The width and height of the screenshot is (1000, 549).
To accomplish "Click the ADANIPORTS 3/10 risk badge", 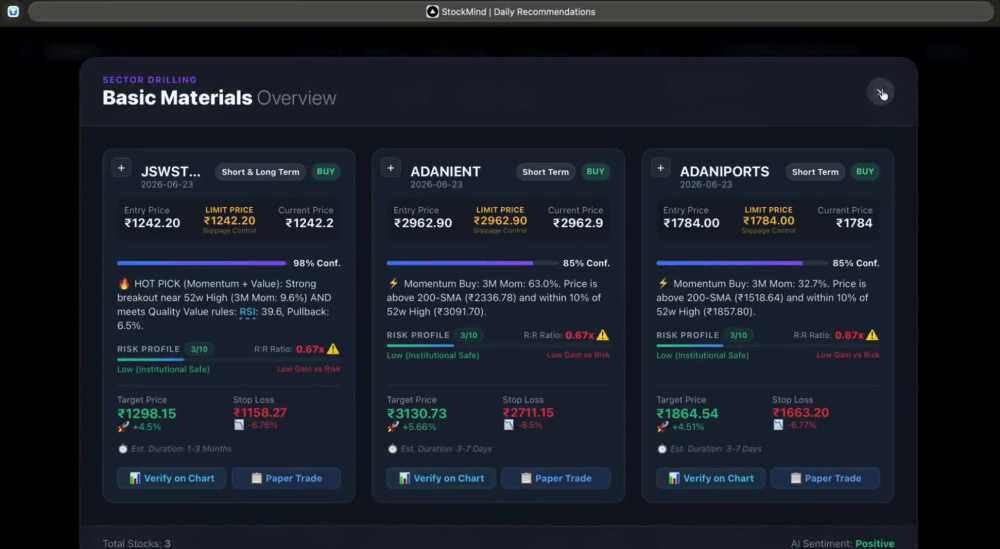I will 739,335.
